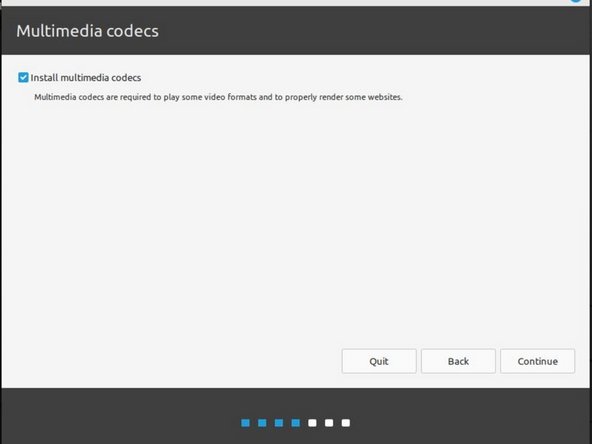Screen dimensions: 592x444
Task: Click the 'Install multimedia codecs' label
Action: tap(86, 78)
